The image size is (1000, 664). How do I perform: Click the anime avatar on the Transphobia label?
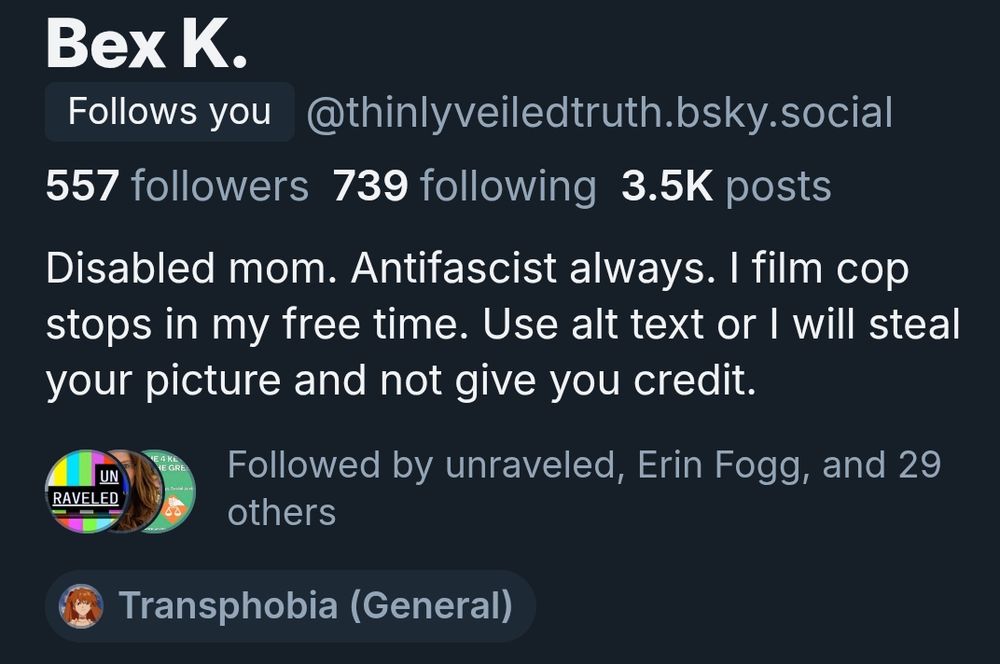(85, 603)
